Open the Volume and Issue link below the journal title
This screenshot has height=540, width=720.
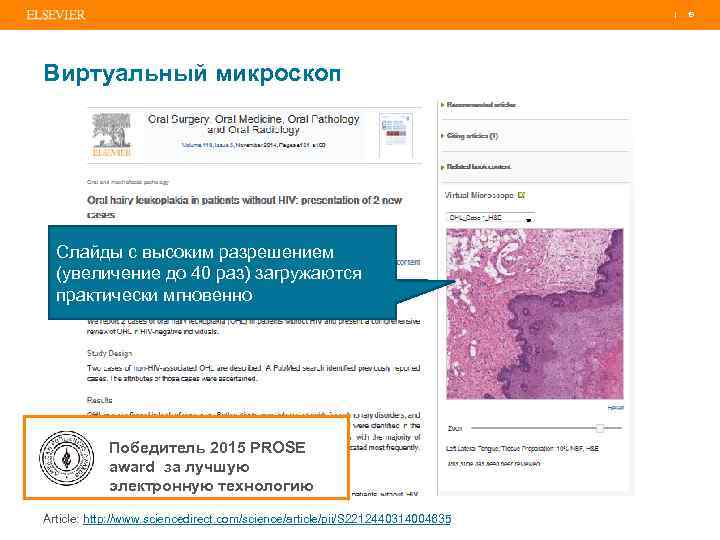coord(208,145)
